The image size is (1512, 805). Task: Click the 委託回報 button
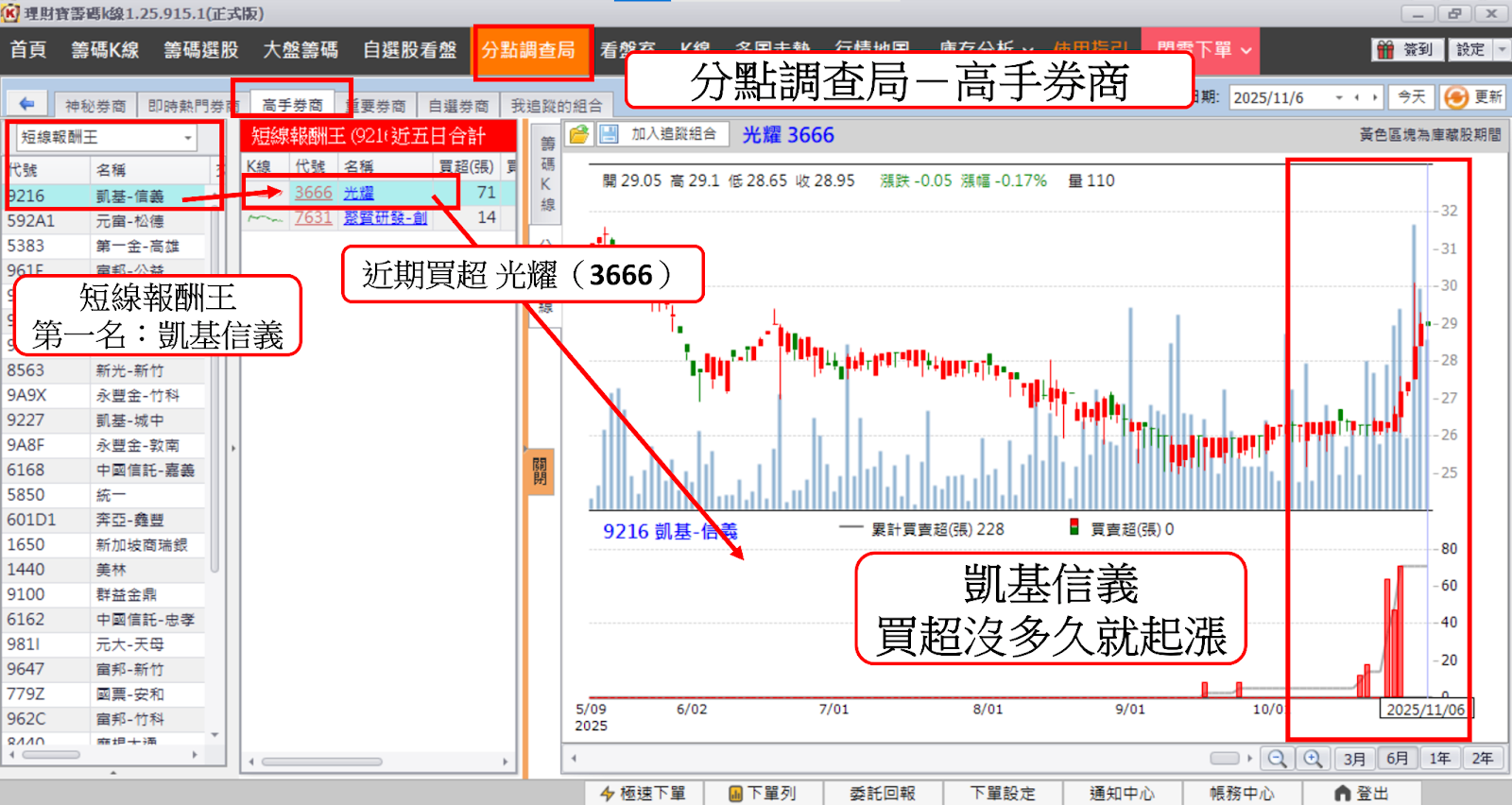(883, 794)
